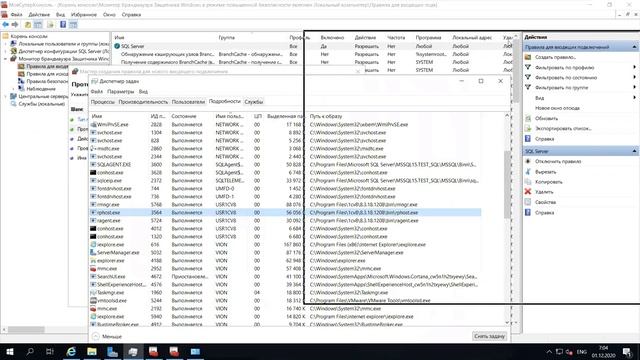Open Server Manager from the taskbar
This screenshot has width=640, height=360.
(x=112, y=351)
